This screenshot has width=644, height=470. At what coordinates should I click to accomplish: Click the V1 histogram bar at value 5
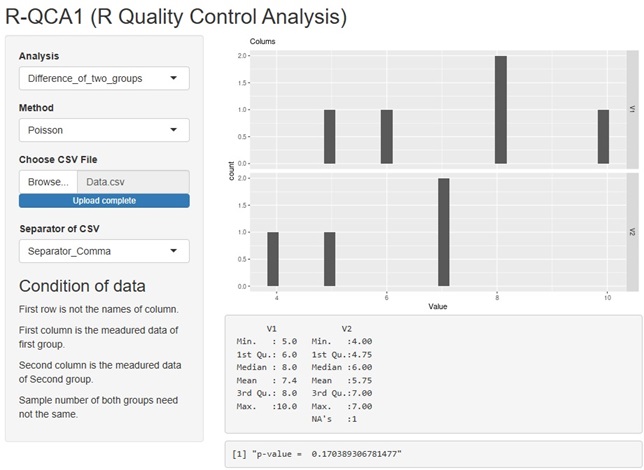(x=330, y=137)
